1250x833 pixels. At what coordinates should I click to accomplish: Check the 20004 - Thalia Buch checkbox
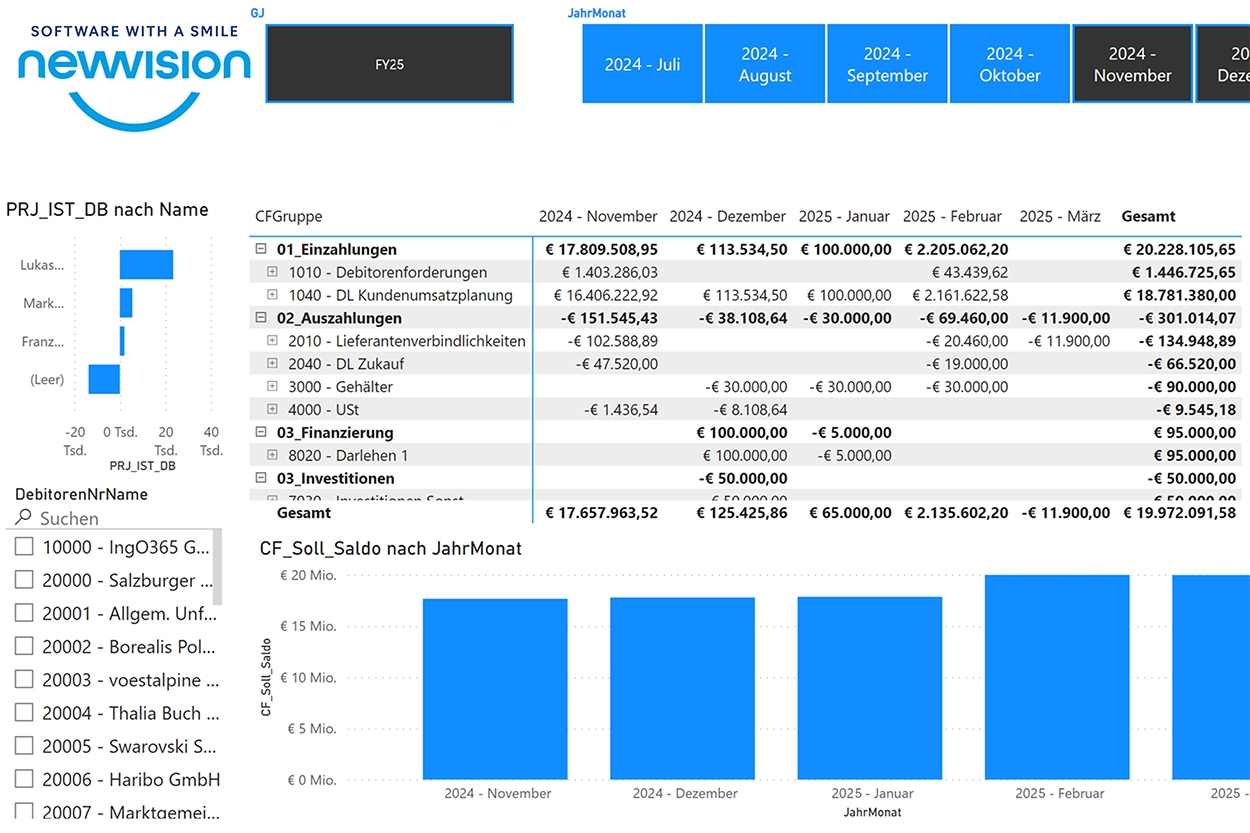[24, 713]
